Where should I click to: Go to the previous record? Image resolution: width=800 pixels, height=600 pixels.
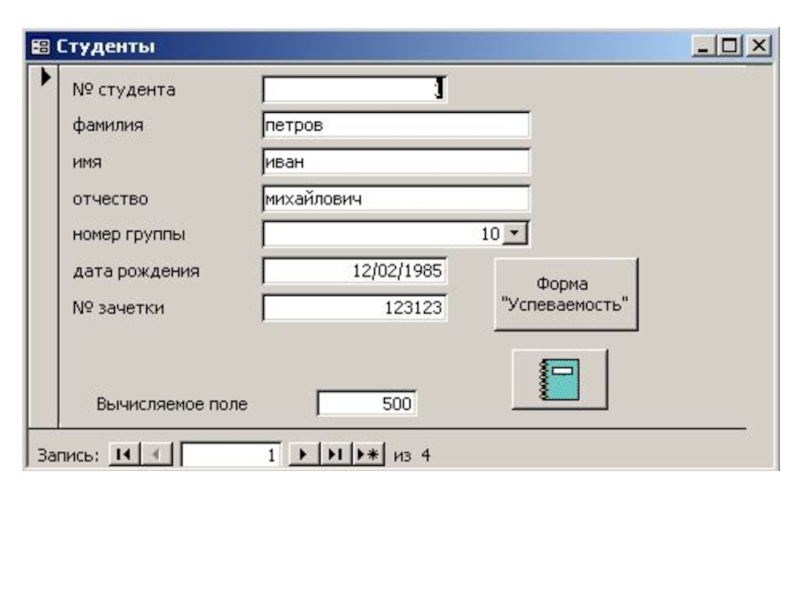pos(157,454)
